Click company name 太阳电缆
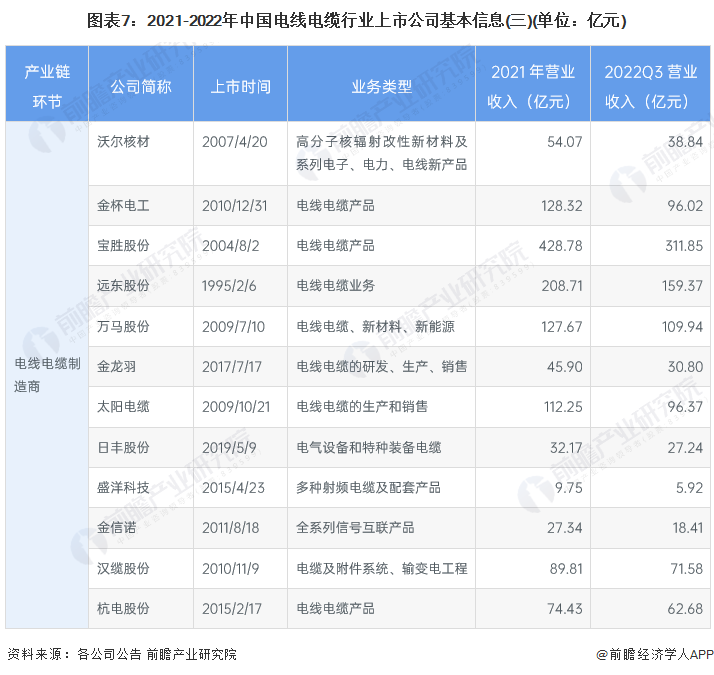The height and width of the screenshot is (675, 714). click(x=123, y=406)
